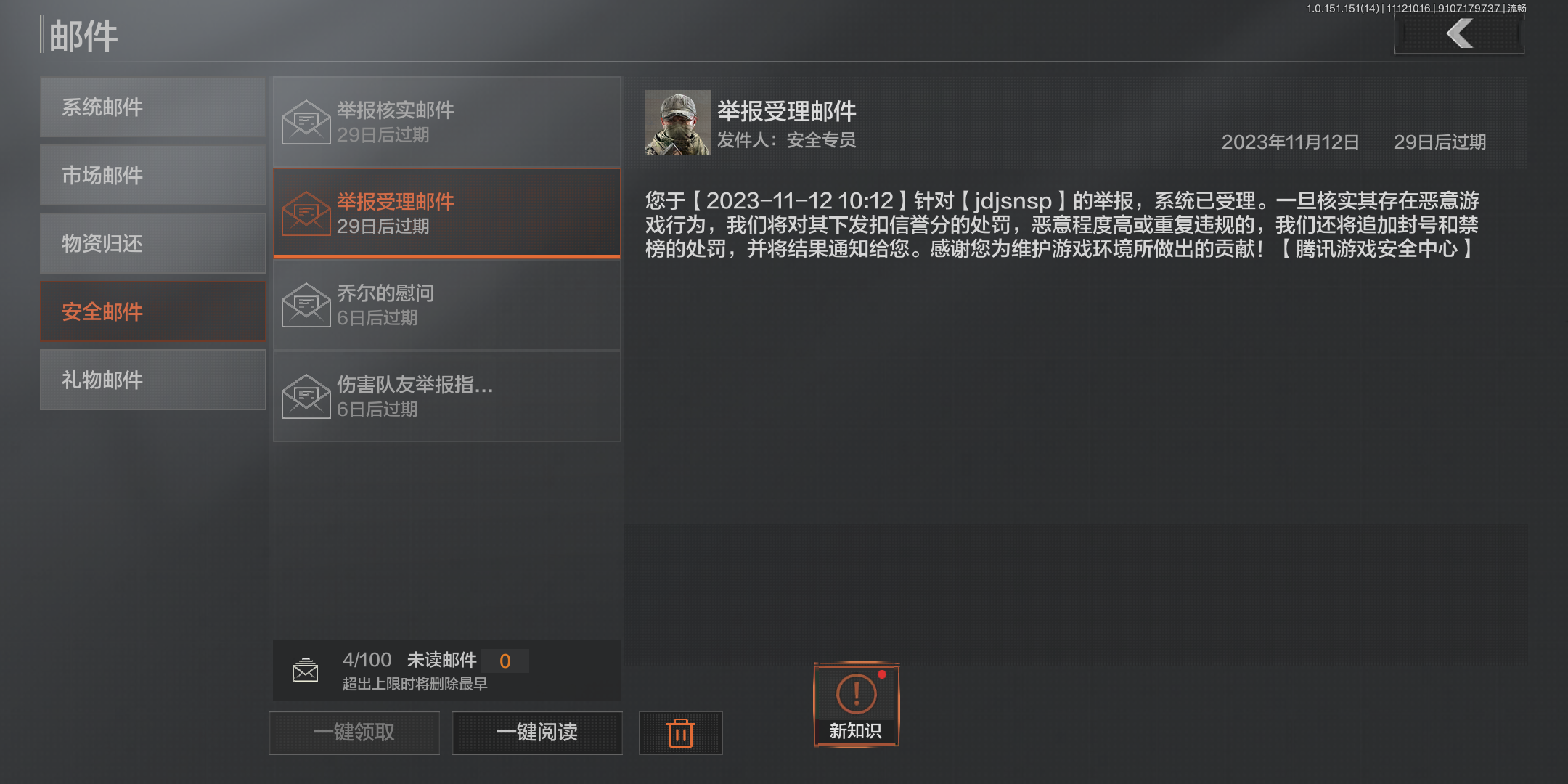Select the 系统邮件 tab

tap(153, 107)
